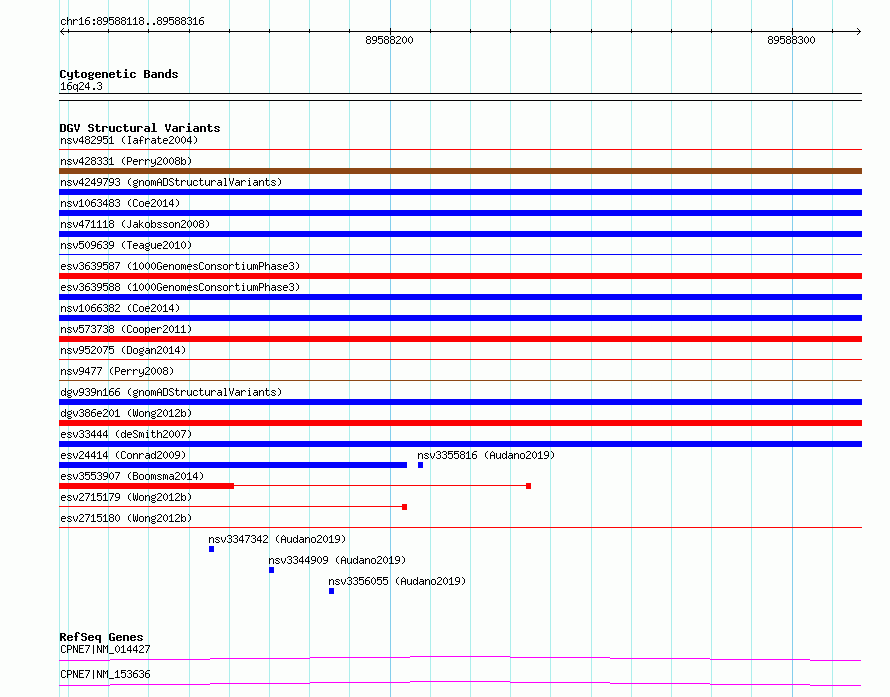Open nsv9477 (Perry2008) label
This screenshot has height=697, width=890.
click(117, 371)
